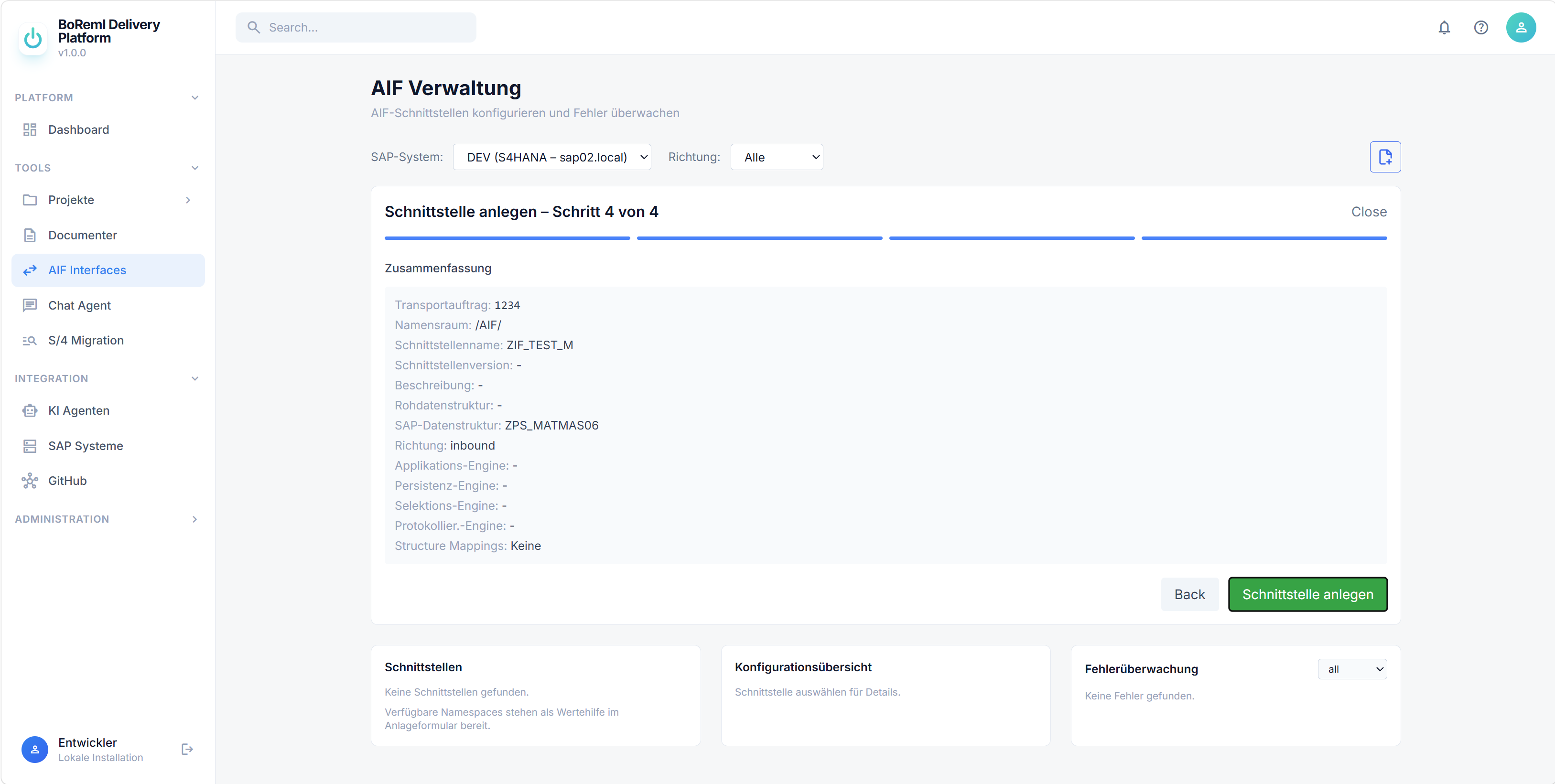Click the Structure Mappings value Keine
The width and height of the screenshot is (1555, 784).
pyautogui.click(x=526, y=546)
